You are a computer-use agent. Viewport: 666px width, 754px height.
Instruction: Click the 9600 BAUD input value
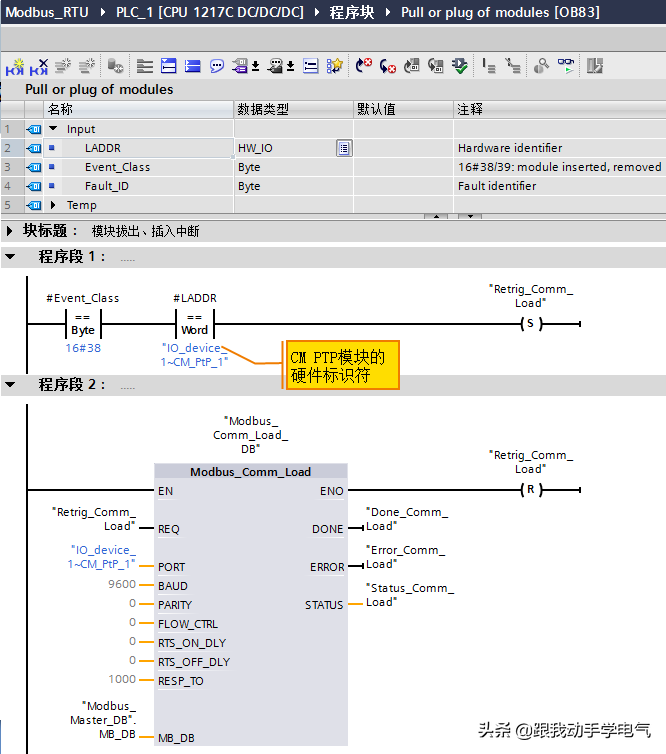pos(122,586)
